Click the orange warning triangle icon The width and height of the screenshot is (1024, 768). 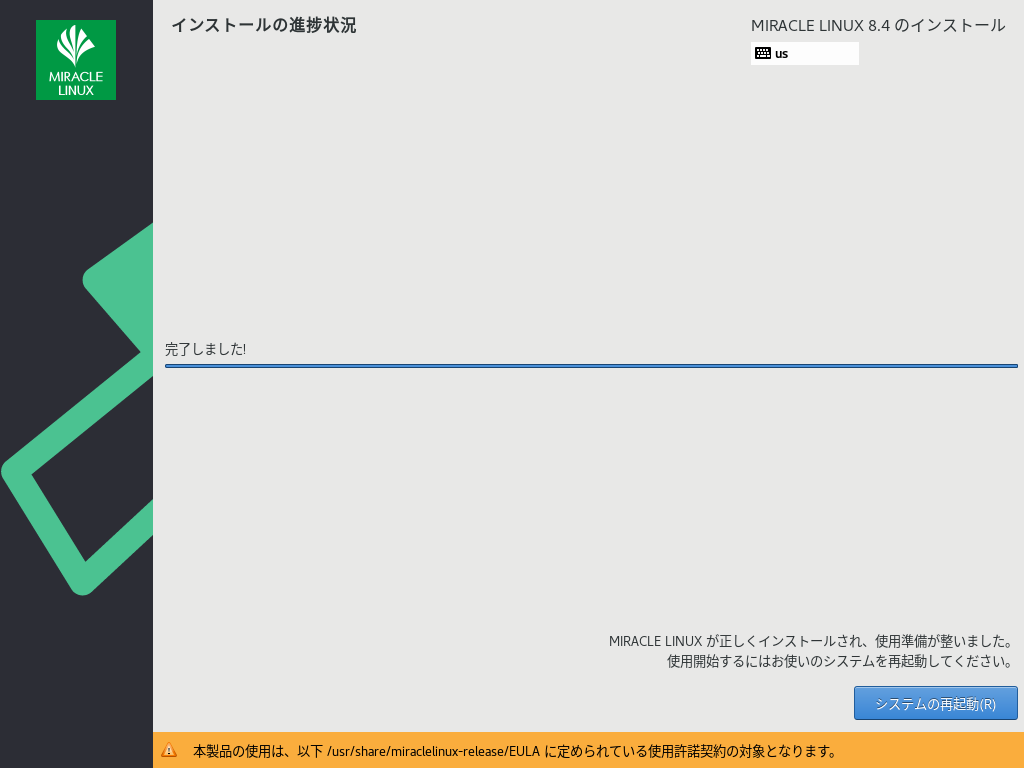pyautogui.click(x=169, y=750)
